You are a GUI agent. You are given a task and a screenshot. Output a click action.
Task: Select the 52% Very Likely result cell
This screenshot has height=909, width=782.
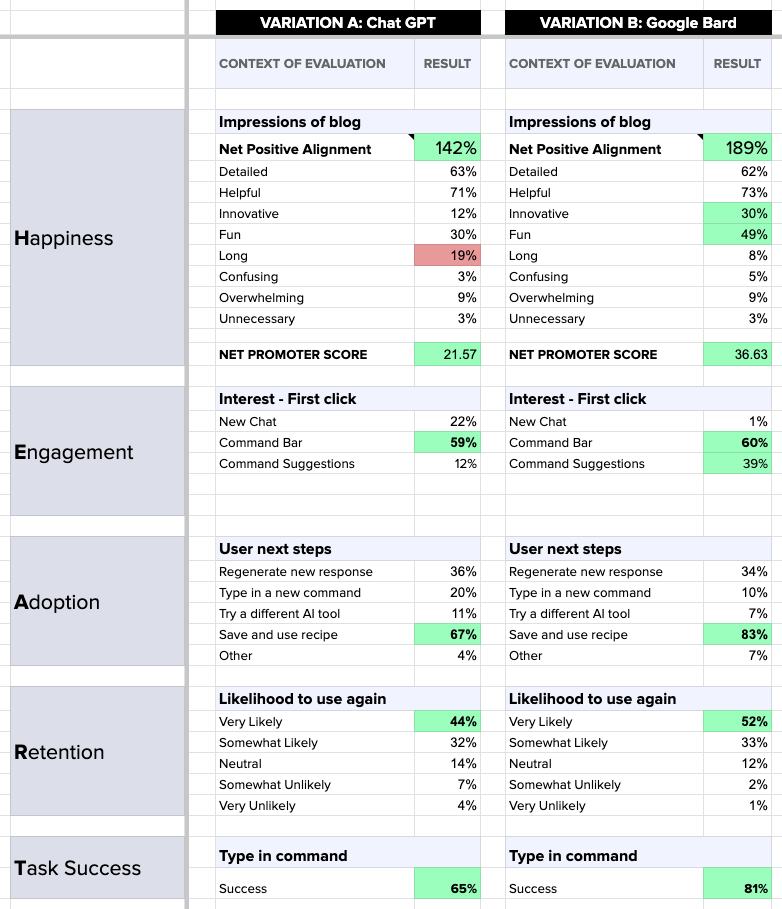[x=737, y=722]
